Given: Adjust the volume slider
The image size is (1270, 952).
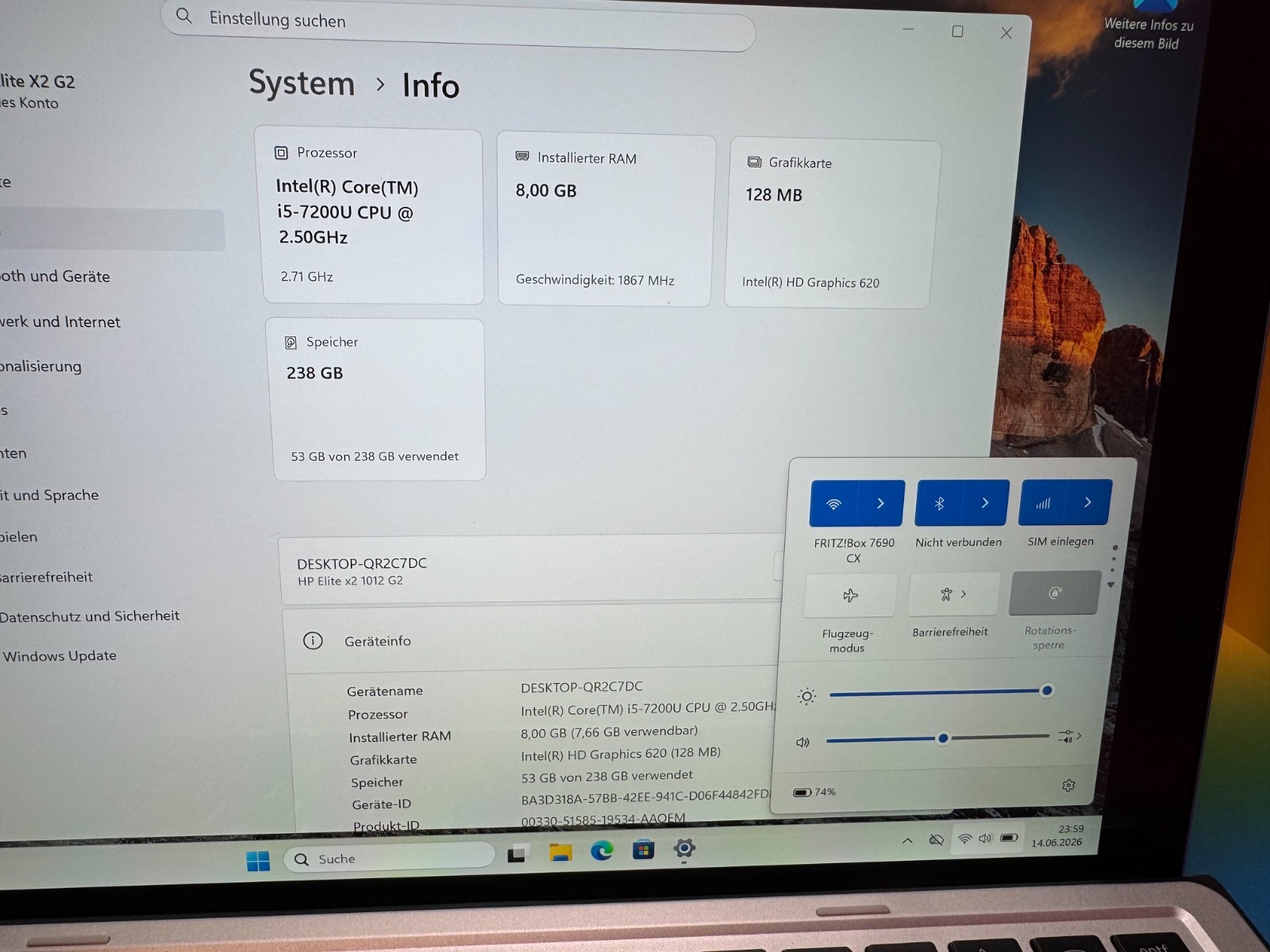Looking at the screenshot, I should click(x=938, y=738).
